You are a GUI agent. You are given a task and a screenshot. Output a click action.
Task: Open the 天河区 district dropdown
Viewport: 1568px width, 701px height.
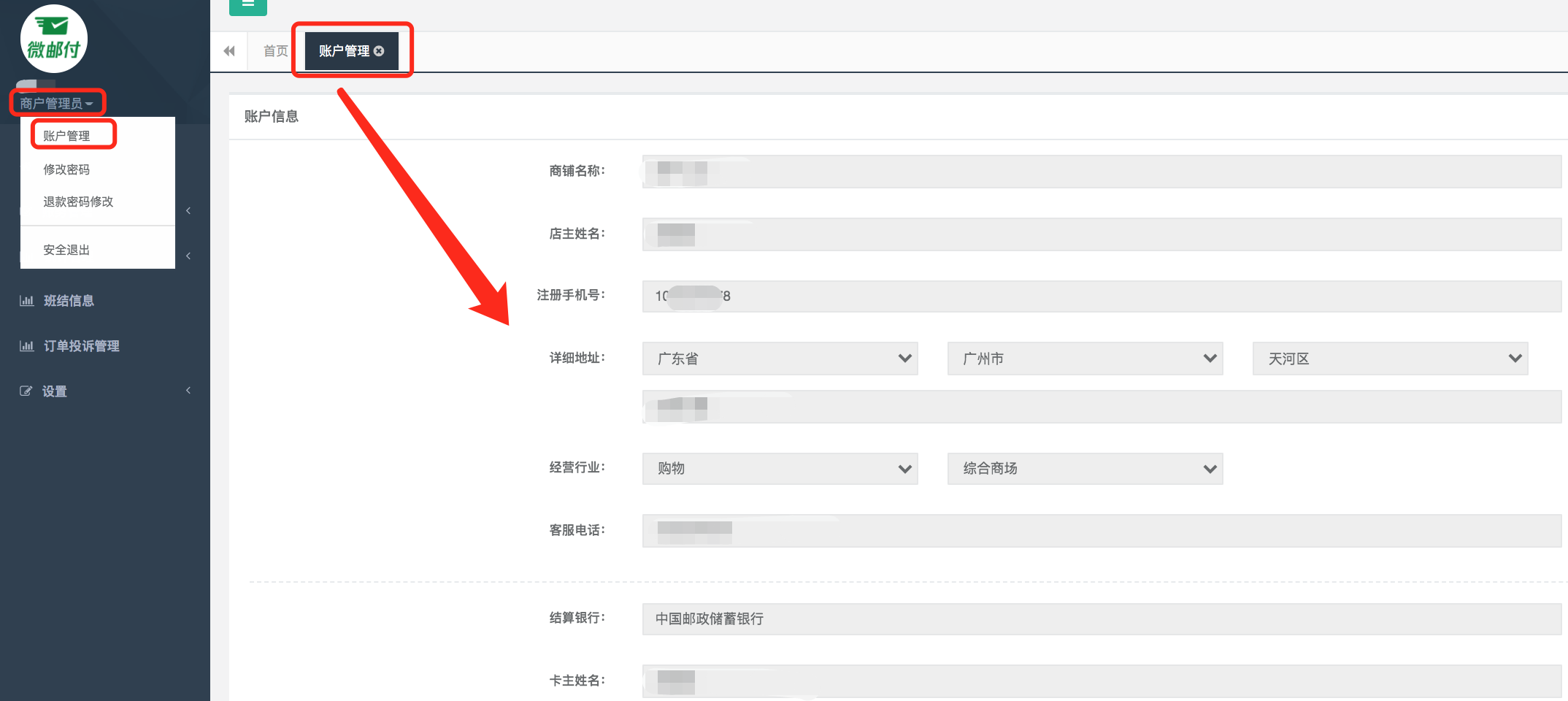tap(1390, 359)
